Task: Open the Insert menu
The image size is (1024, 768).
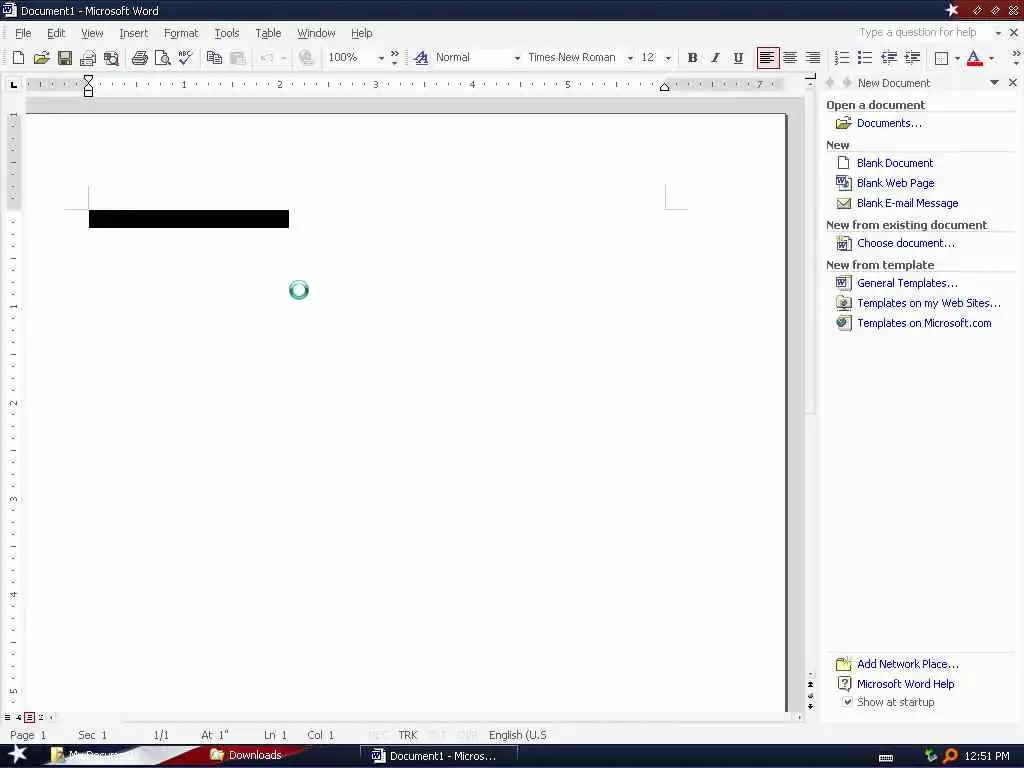Action: [133, 33]
